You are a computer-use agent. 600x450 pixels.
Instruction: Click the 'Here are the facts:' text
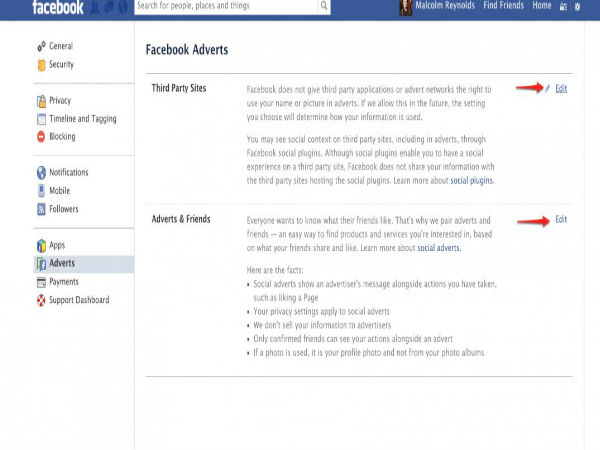click(275, 270)
